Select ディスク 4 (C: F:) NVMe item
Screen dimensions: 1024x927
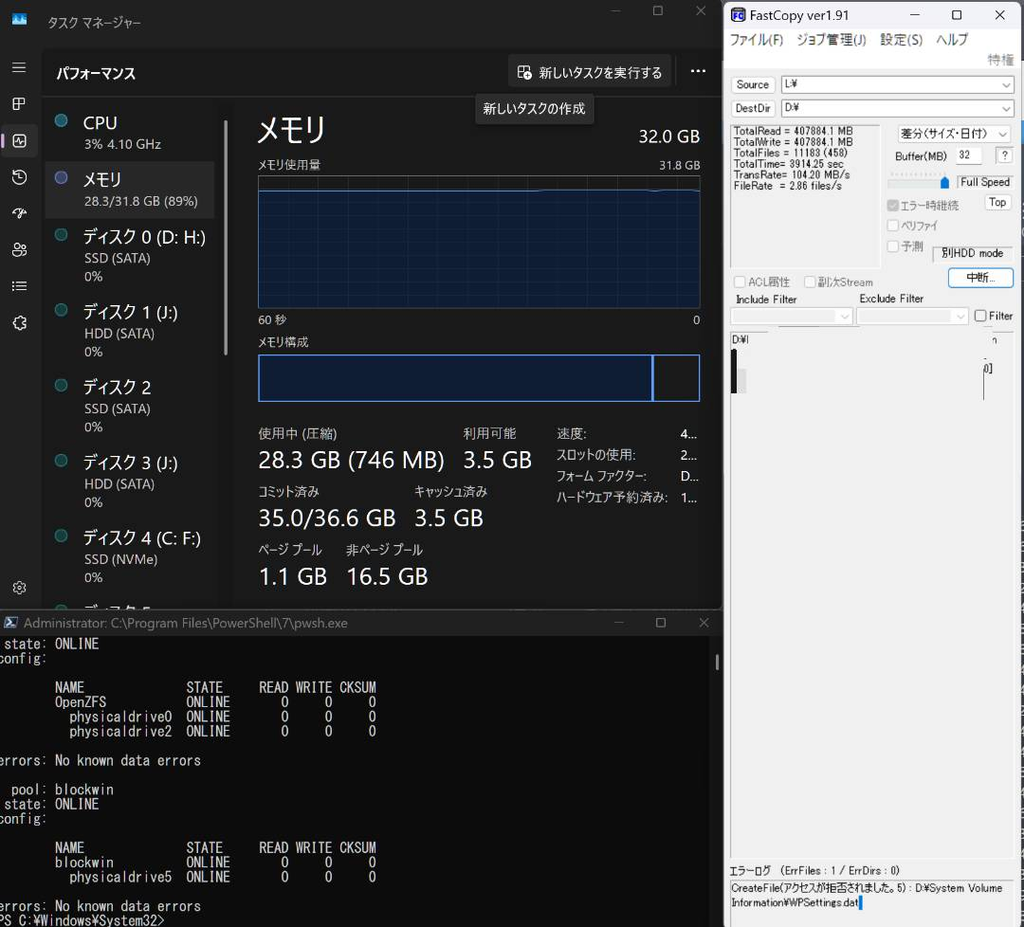[x=129, y=557]
